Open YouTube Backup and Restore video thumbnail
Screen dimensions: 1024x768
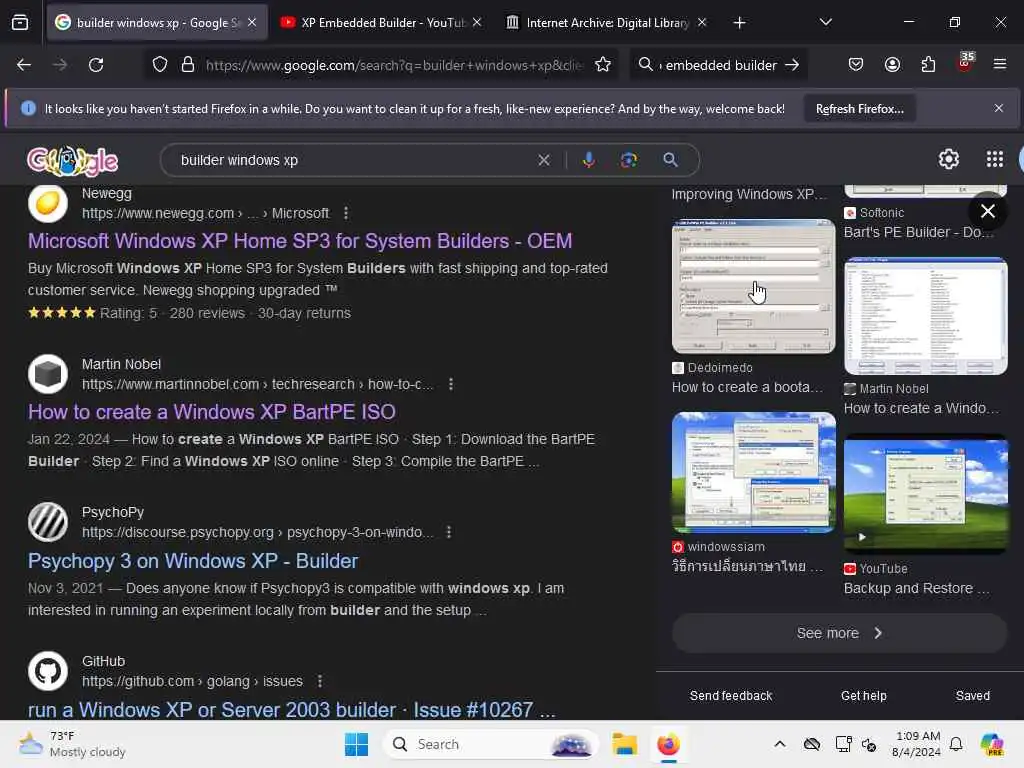pyautogui.click(x=925, y=494)
